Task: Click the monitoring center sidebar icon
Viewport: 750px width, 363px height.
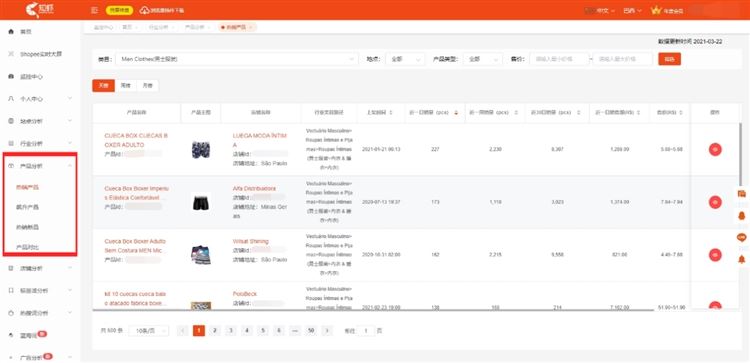Action: pos(11,77)
